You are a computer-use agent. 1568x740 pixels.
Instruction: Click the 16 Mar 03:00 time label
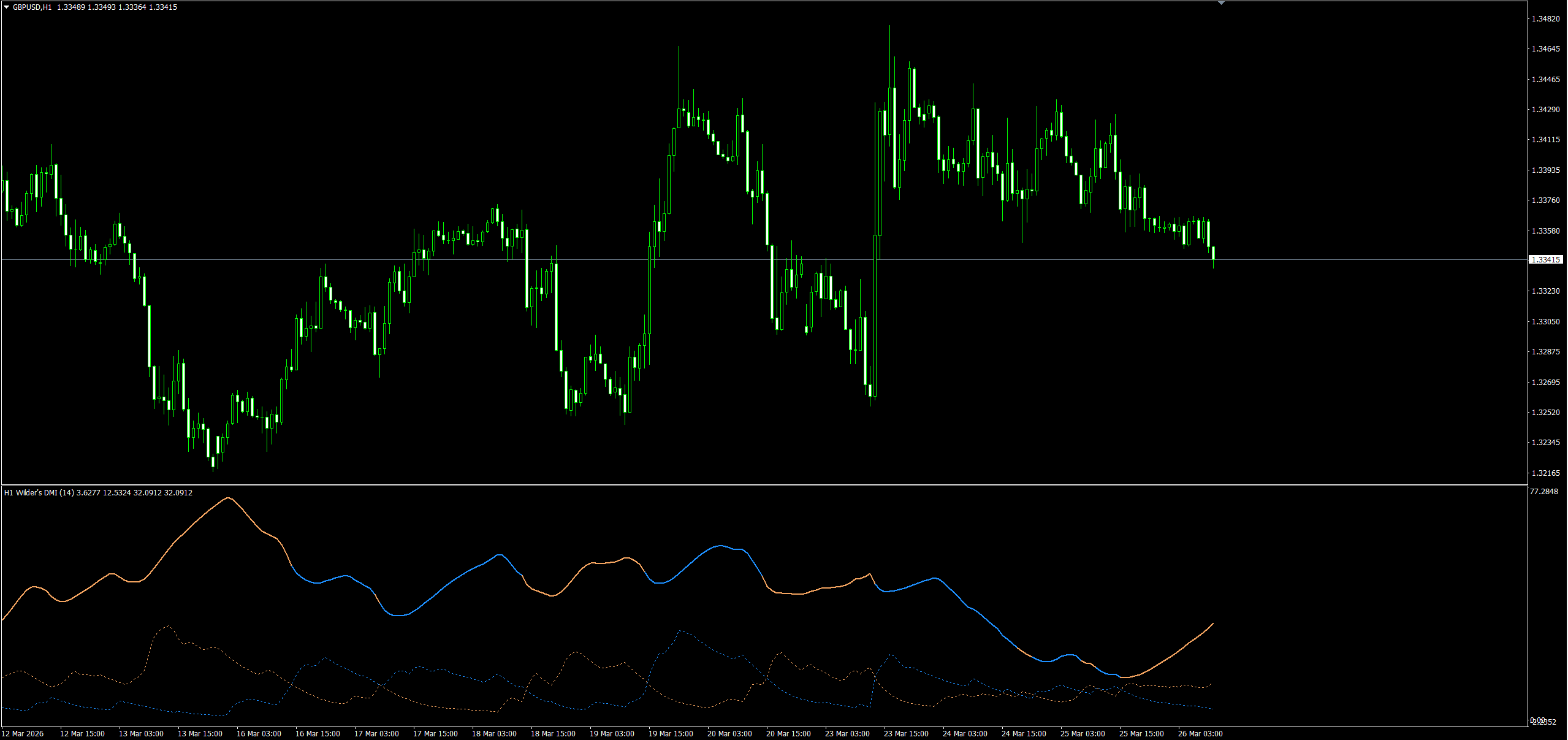coord(259,734)
